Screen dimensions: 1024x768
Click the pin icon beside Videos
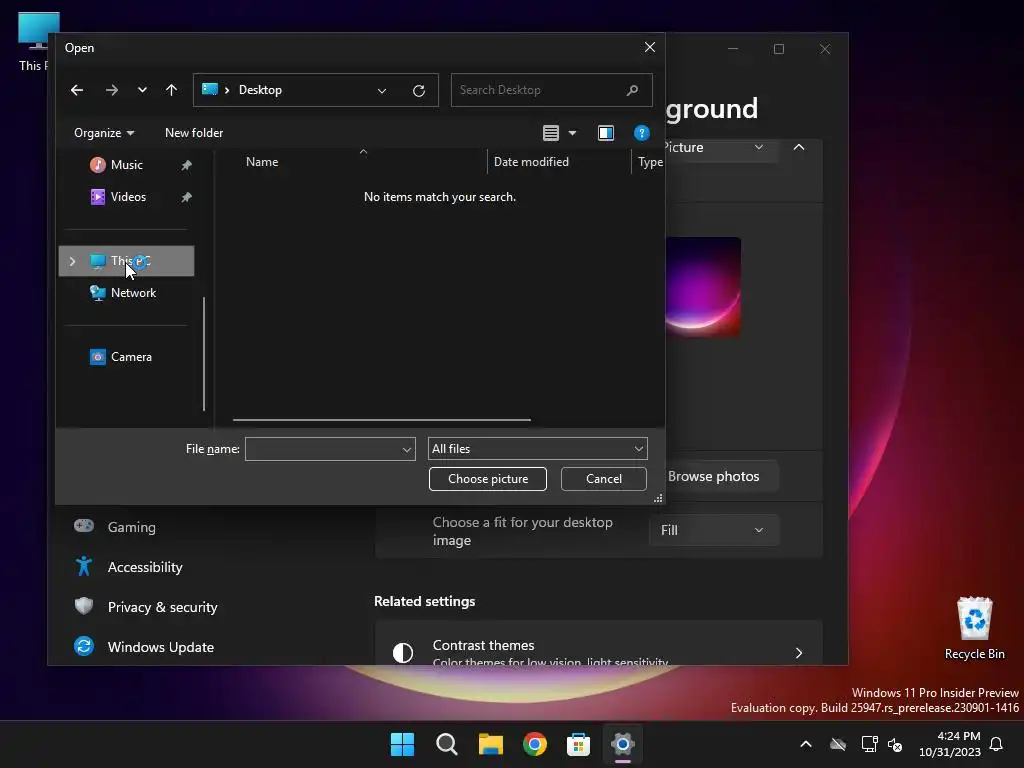click(186, 197)
